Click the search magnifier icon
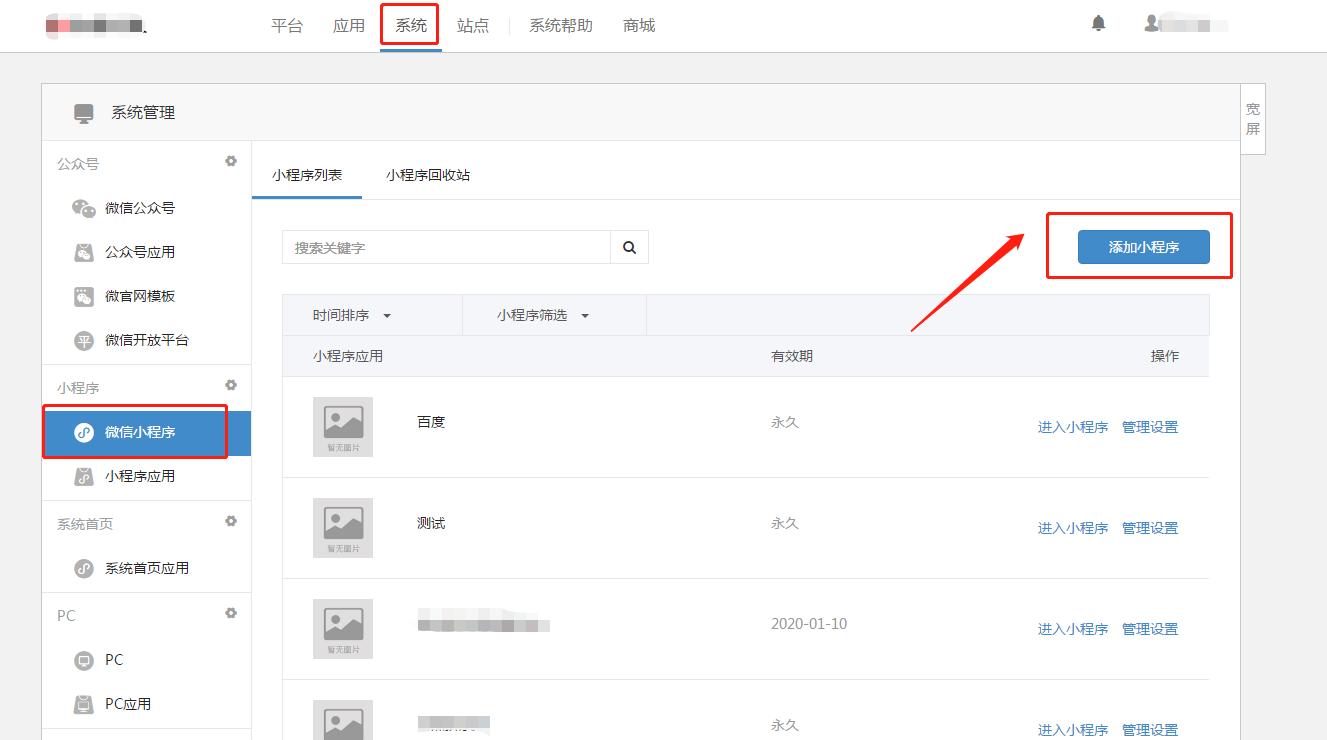This screenshot has height=740, width=1327. [x=629, y=246]
